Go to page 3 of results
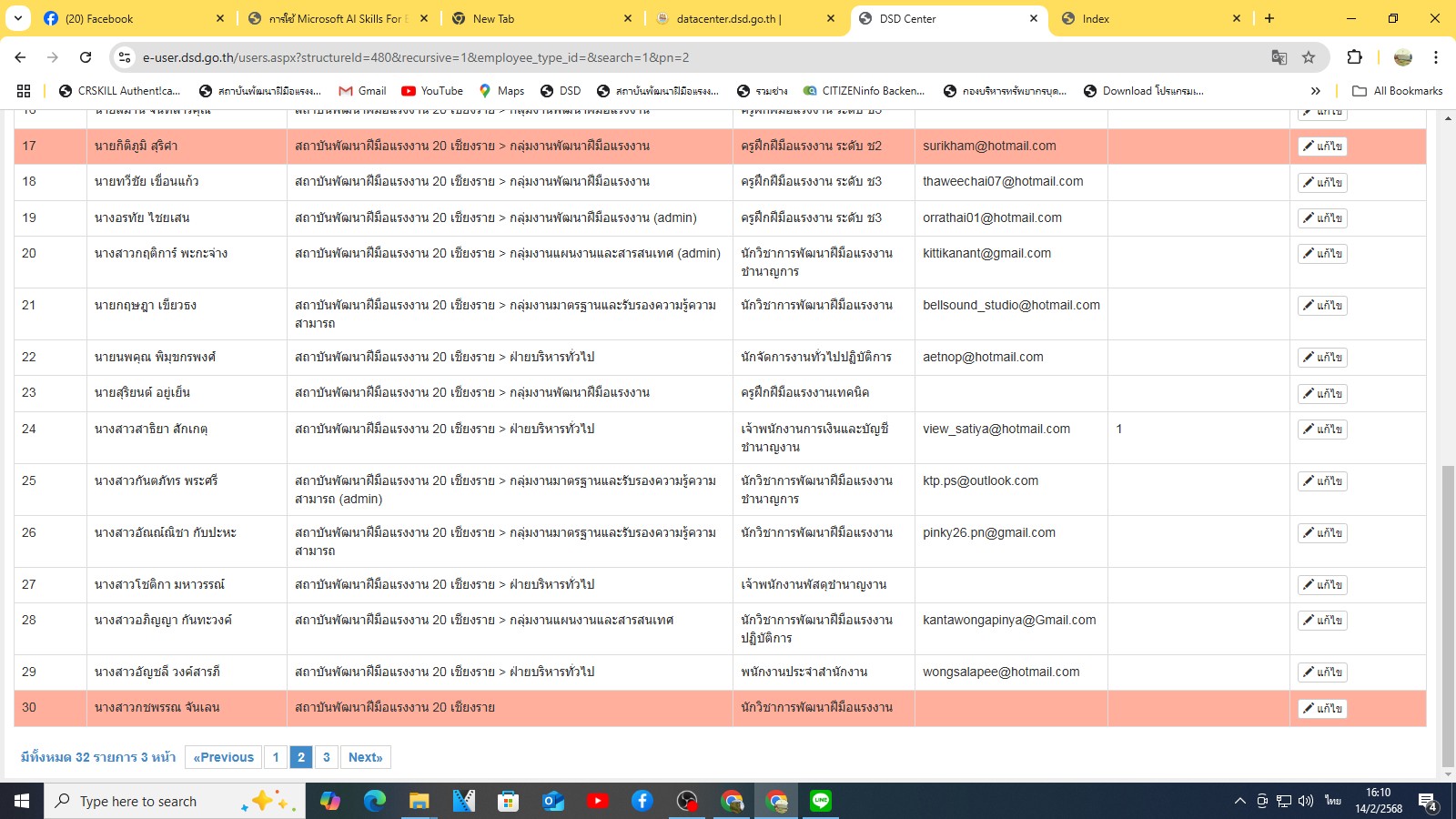The width and height of the screenshot is (1456, 819). pyautogui.click(x=327, y=757)
